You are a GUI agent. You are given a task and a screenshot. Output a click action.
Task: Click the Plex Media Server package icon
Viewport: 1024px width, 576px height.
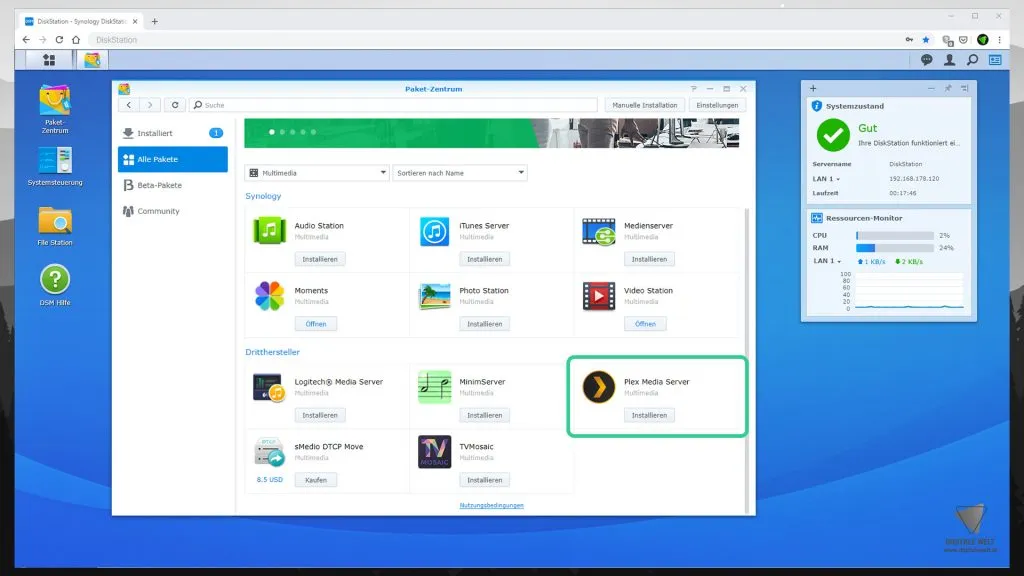tap(599, 387)
